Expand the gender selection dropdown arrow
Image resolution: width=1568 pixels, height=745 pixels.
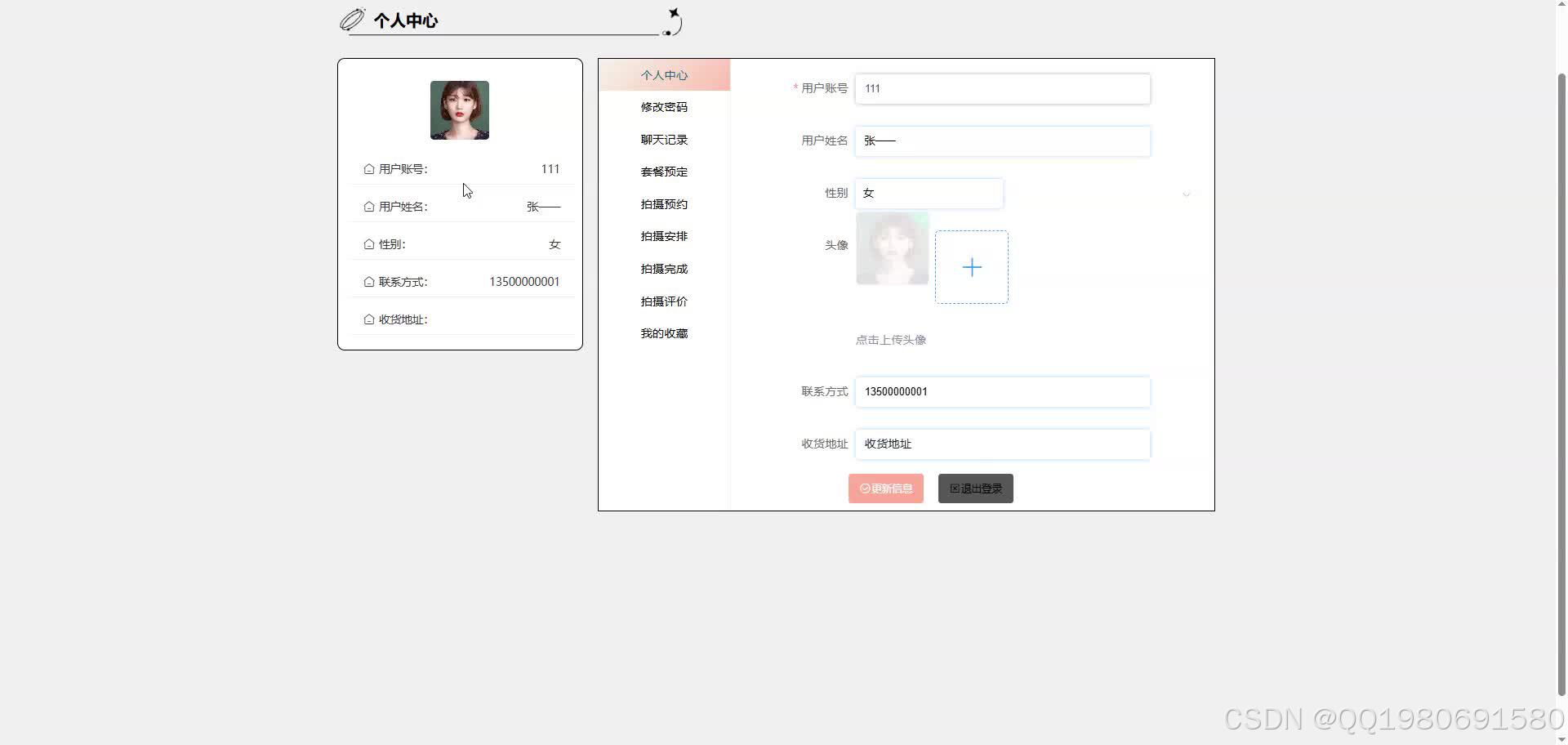(1186, 194)
